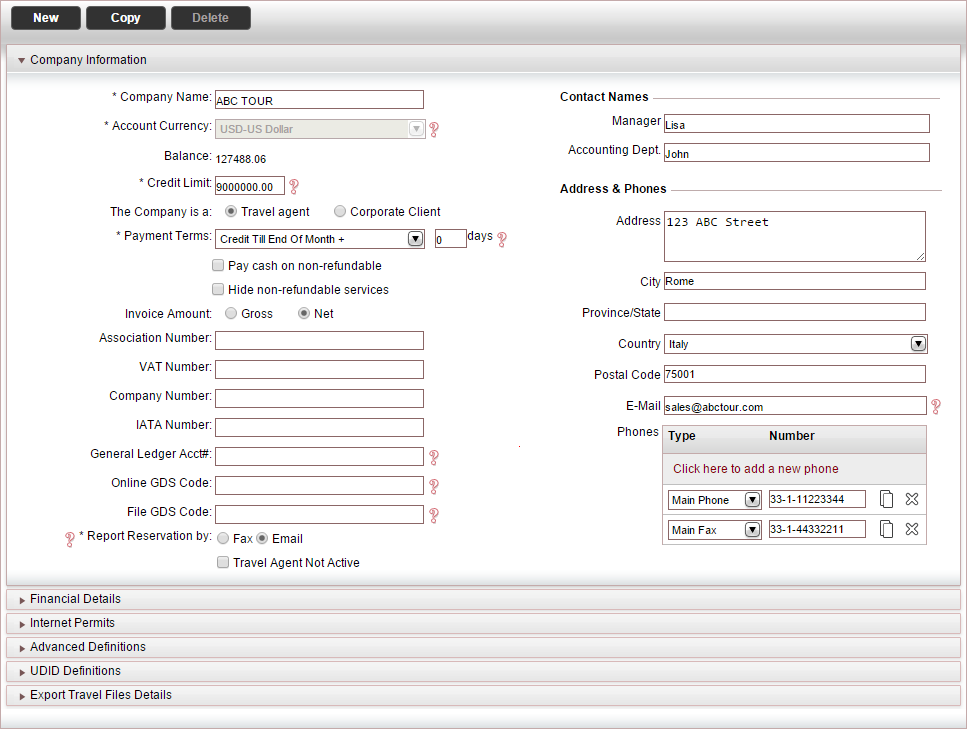
Task: Open the Main Phone type dropdown
Action: tap(752, 500)
